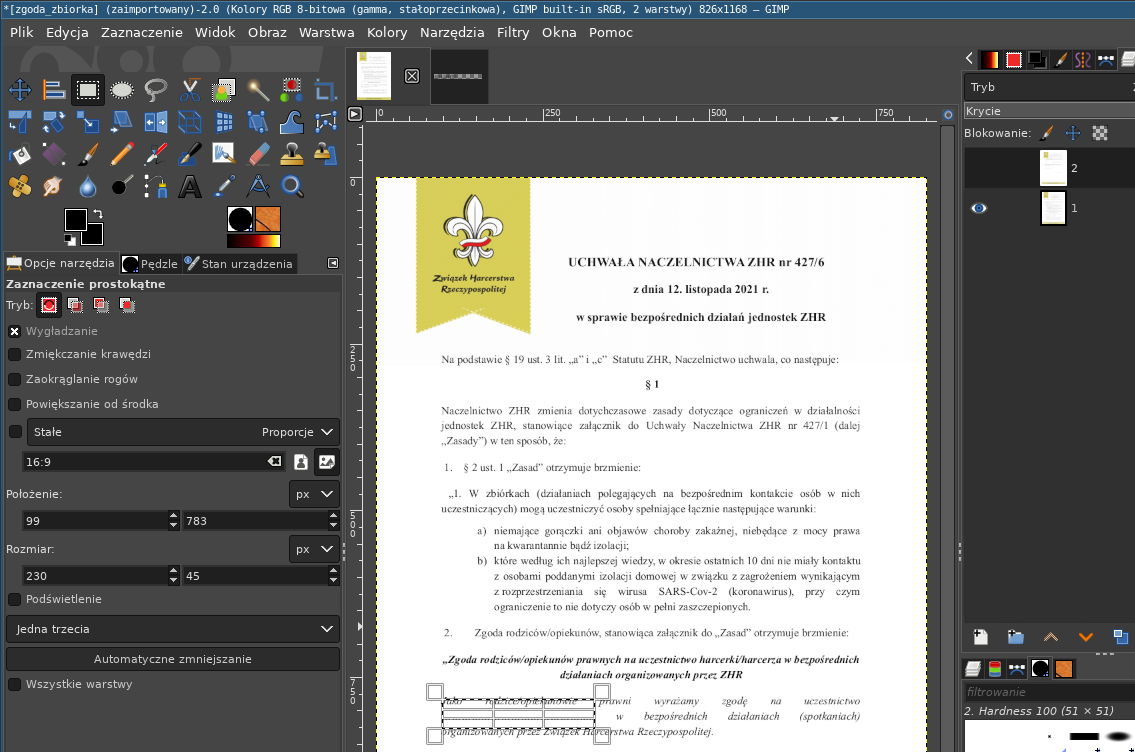Activate the Free Select lasso tool

pos(155,90)
